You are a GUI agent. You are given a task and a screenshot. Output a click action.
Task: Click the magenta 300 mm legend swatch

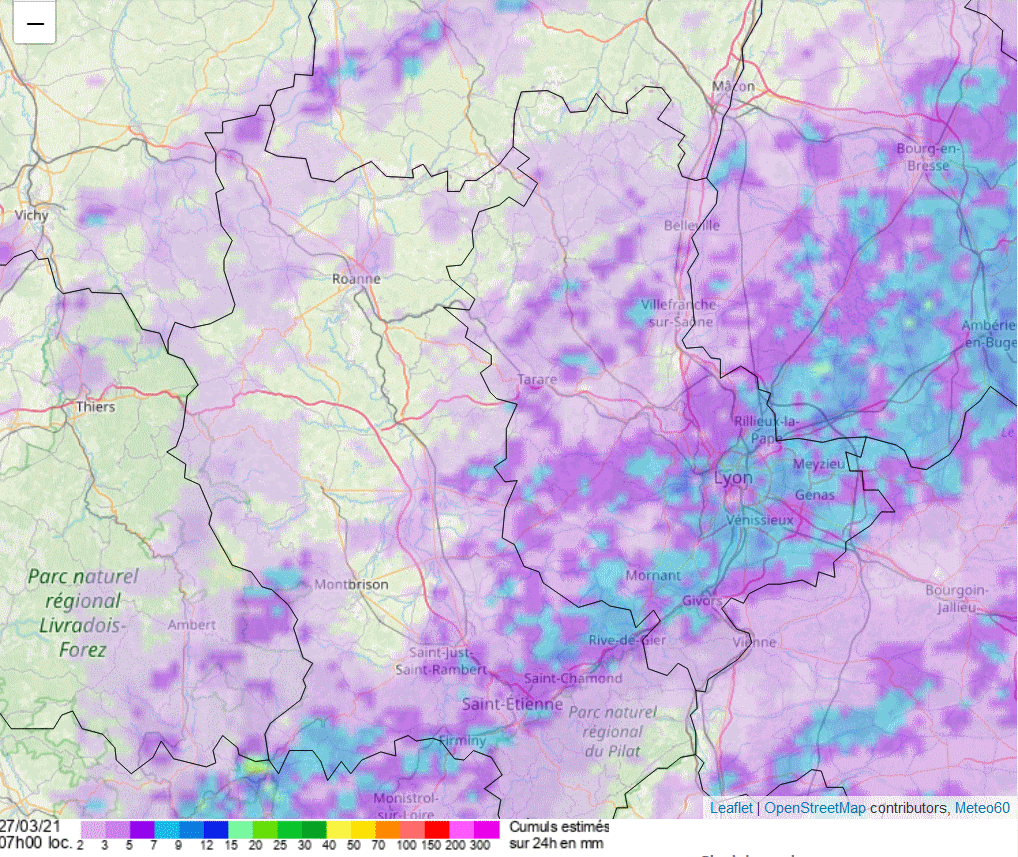[485, 830]
